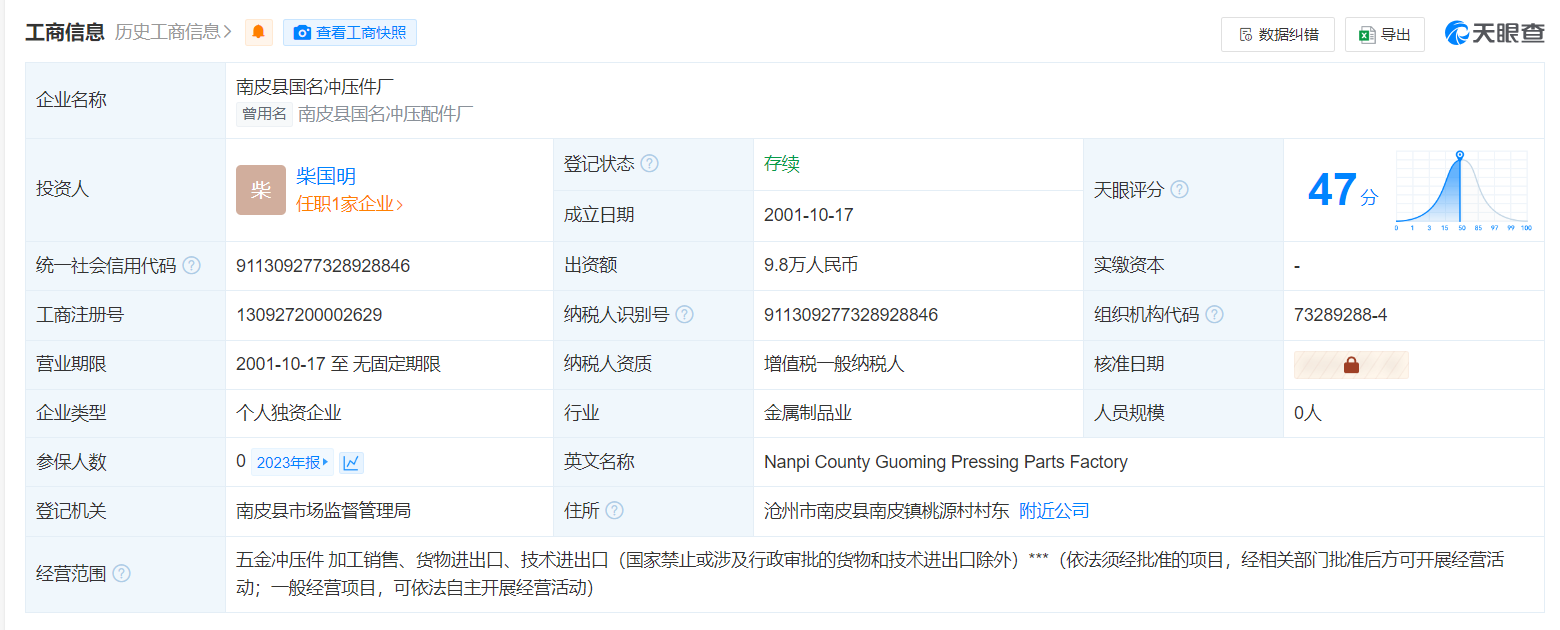Click status value 存续
Screen dimensions: 1560x630
[782, 164]
